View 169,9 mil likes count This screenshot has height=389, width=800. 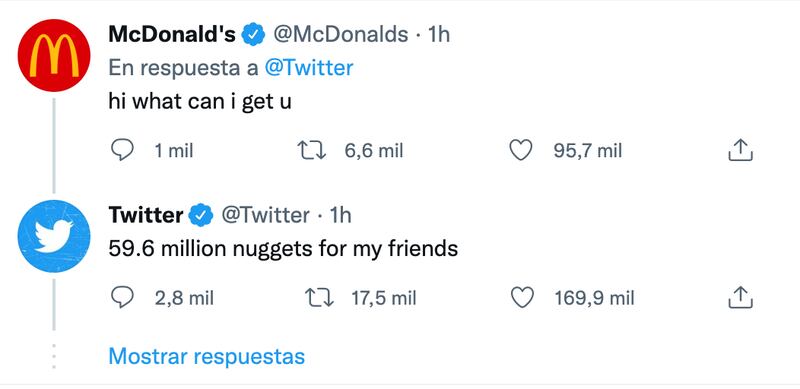coord(594,298)
